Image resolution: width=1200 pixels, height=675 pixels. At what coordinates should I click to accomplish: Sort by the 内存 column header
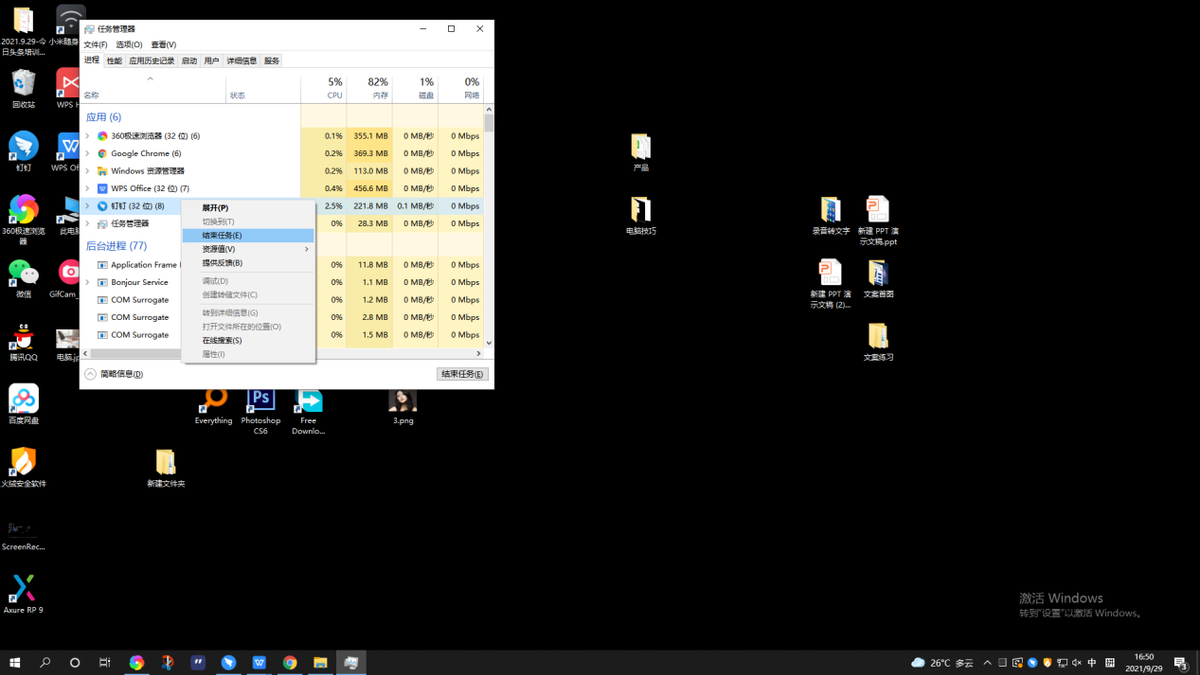[369, 88]
